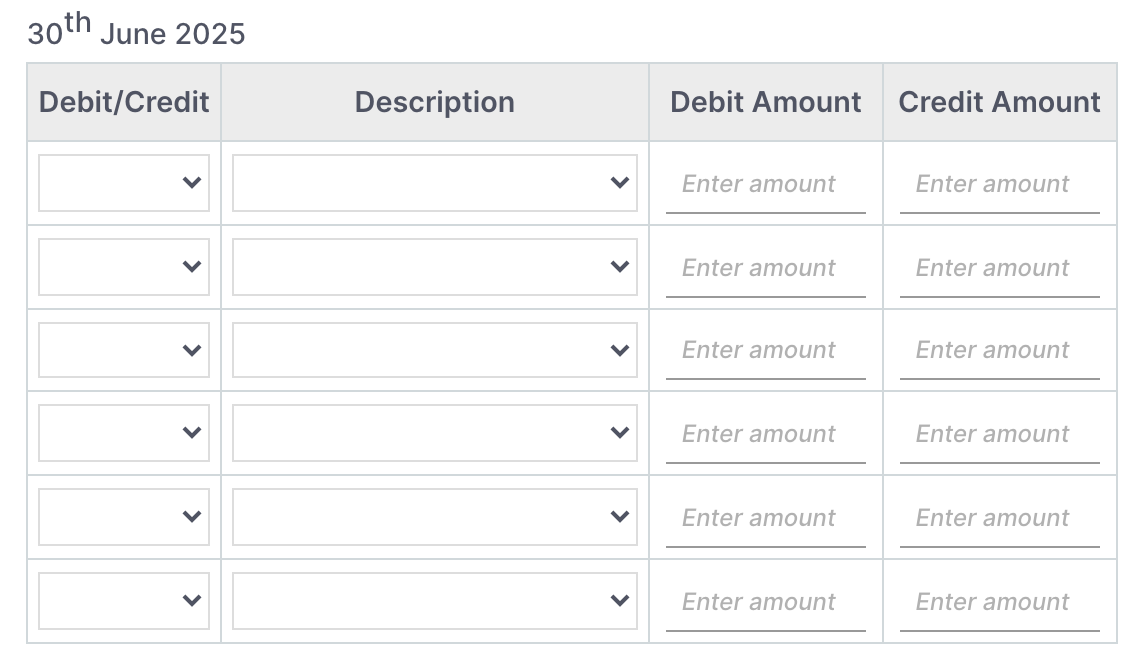
Task: Expand second row Description dropdown
Action: 434,267
